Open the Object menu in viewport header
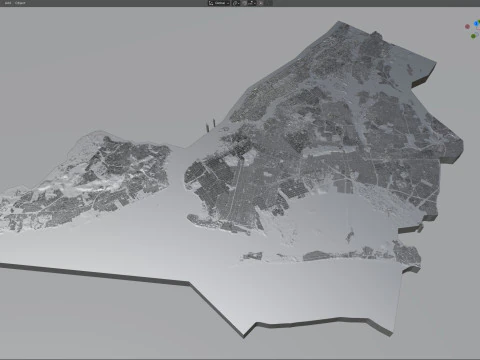The image size is (480, 360). [x=20, y=3]
